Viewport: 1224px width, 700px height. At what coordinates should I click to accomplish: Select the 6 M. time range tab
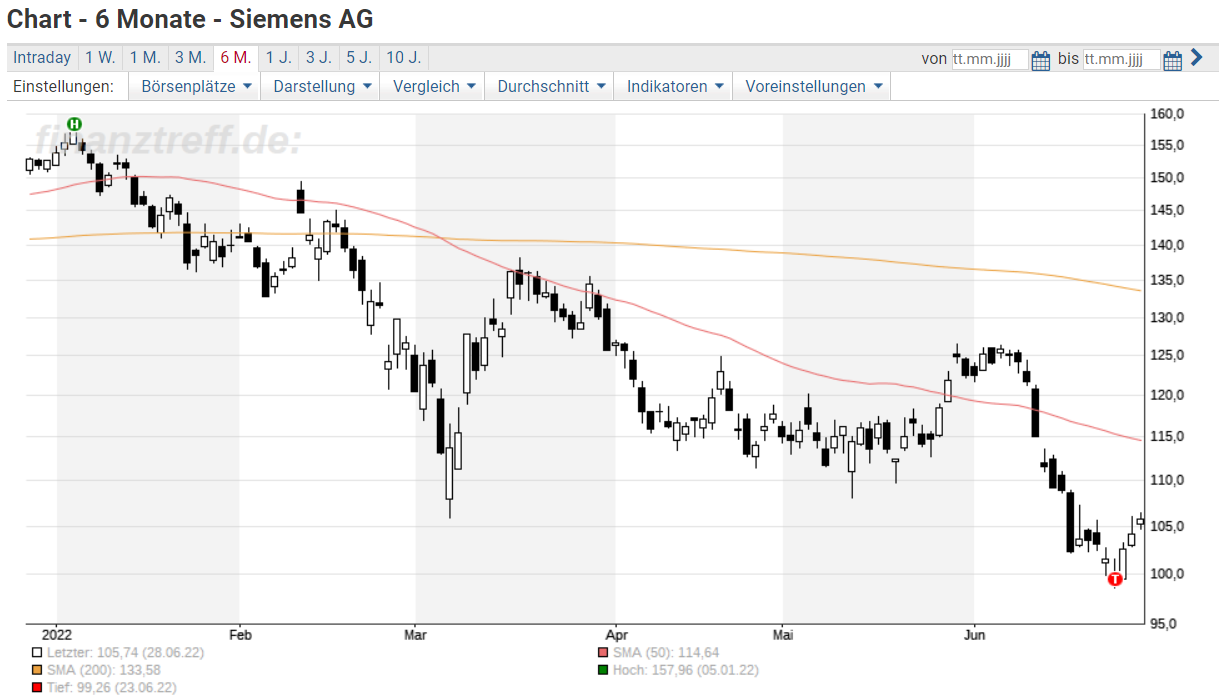click(236, 58)
